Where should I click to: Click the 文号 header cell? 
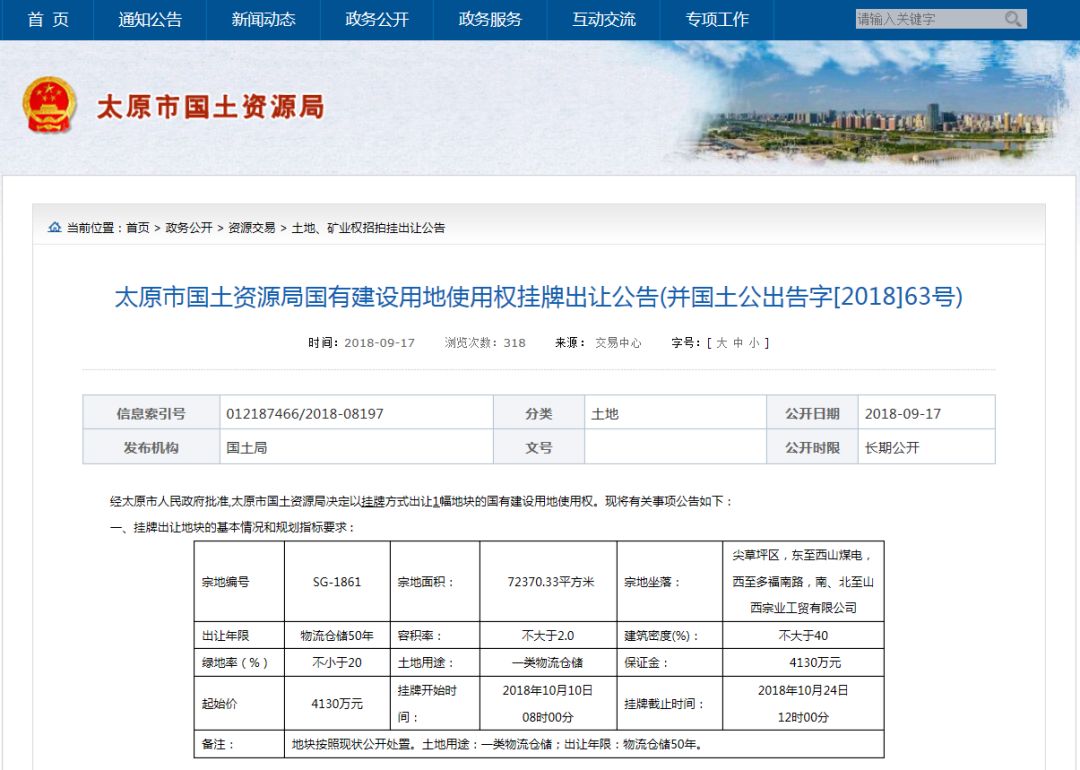click(539, 448)
